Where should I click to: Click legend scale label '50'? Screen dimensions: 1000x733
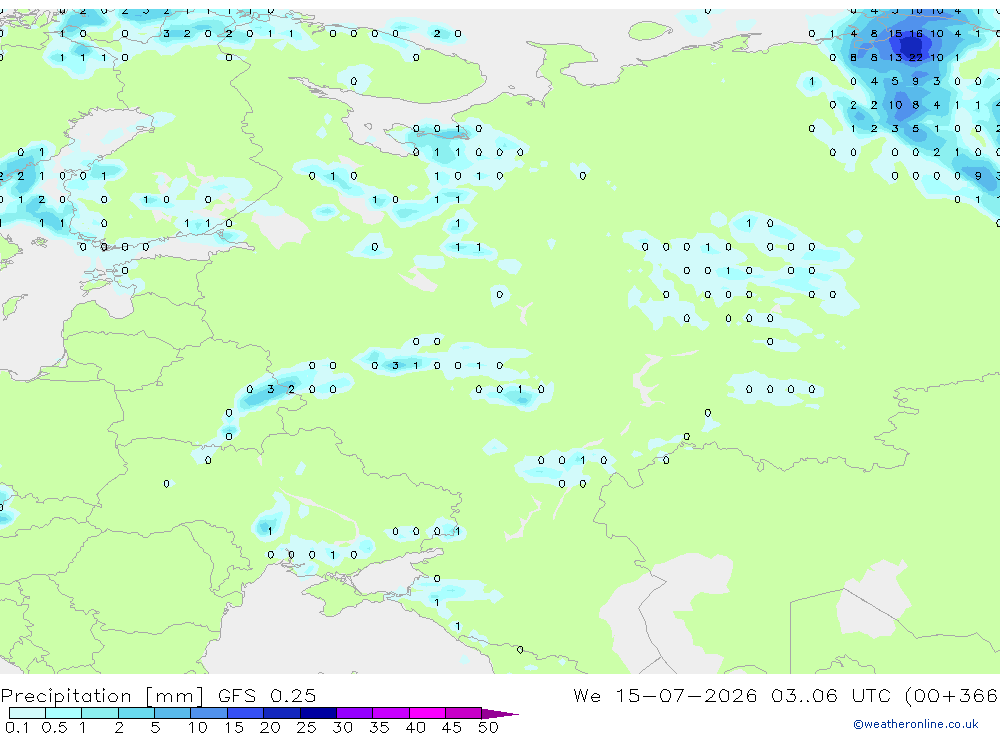pyautogui.click(x=488, y=727)
